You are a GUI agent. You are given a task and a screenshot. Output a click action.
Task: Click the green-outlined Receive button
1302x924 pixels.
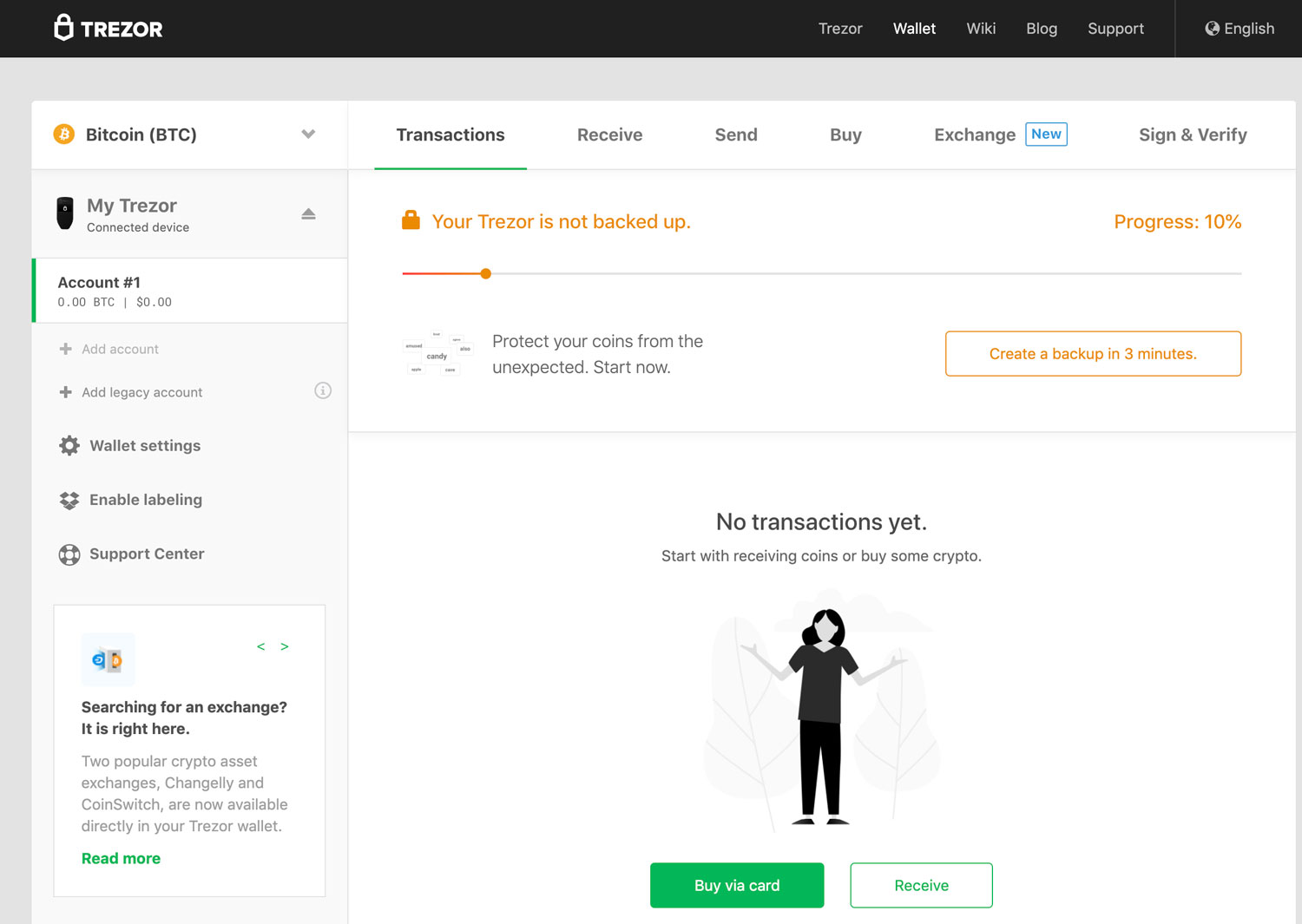(921, 885)
